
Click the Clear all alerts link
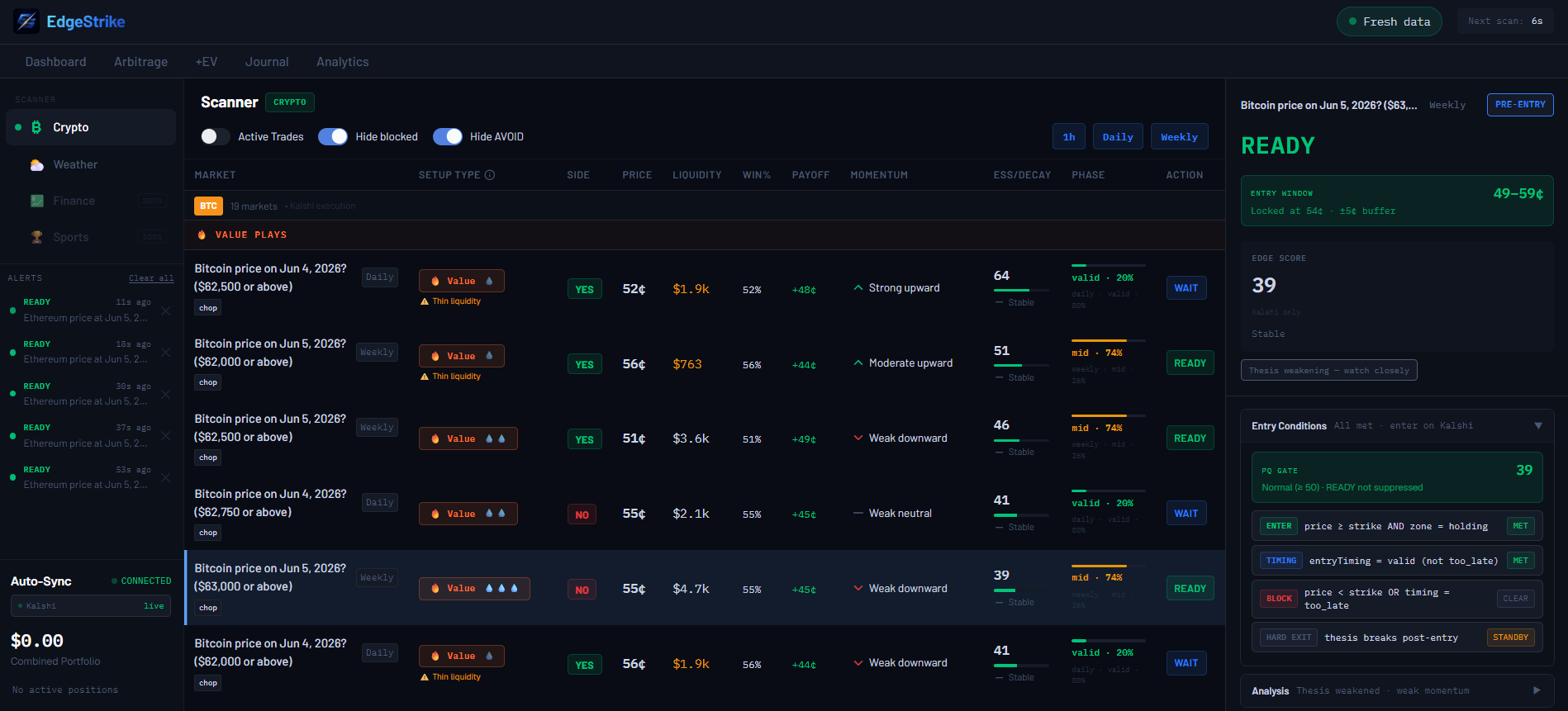tap(151, 278)
